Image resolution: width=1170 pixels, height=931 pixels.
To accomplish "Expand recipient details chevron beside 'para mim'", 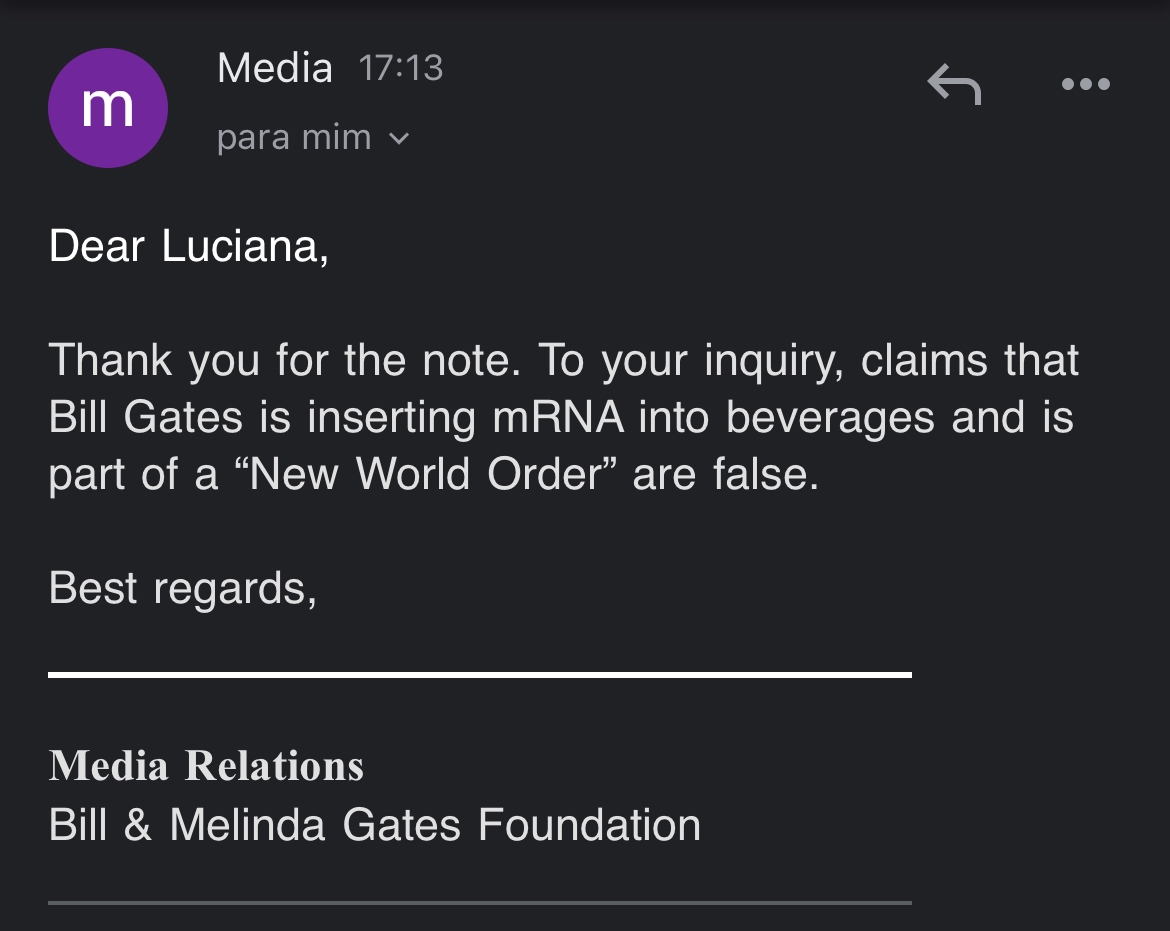I will pos(399,138).
